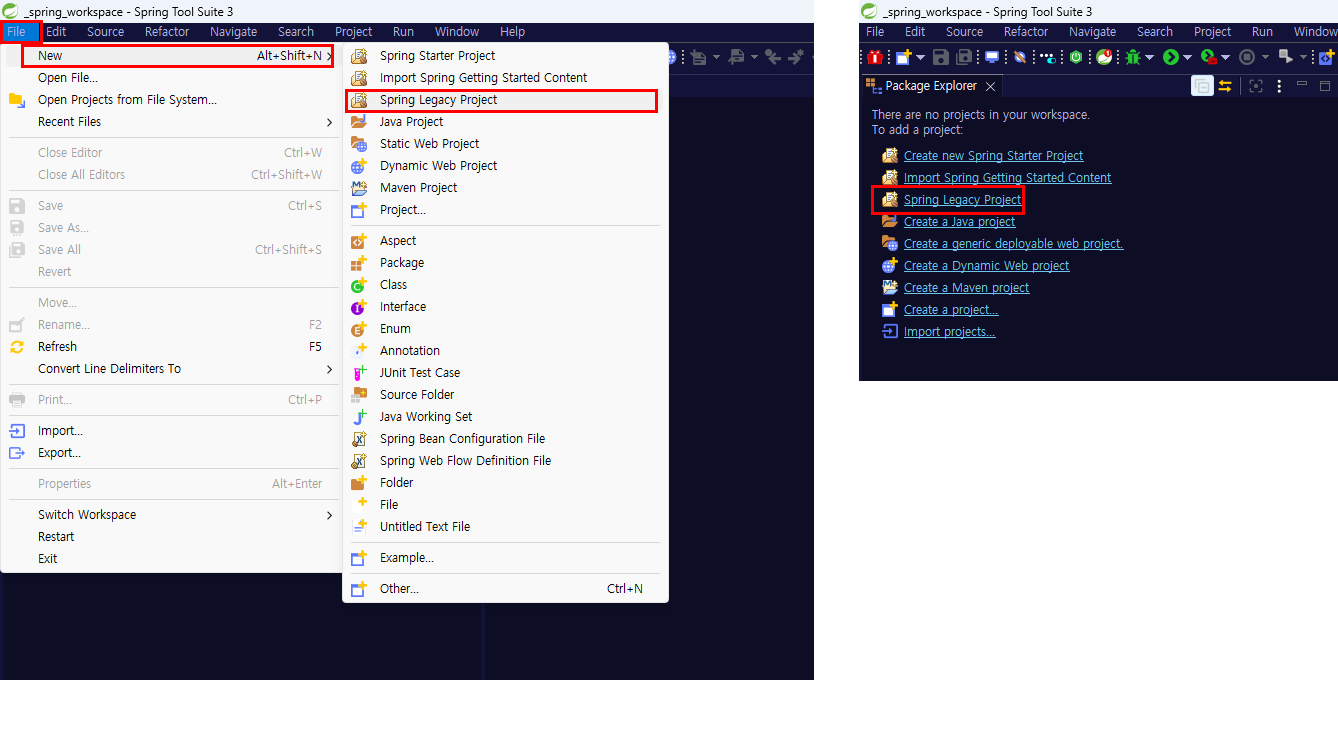This screenshot has width=1338, height=735.
Task: Click the blue monitor toolbar icon
Action: click(x=992, y=57)
